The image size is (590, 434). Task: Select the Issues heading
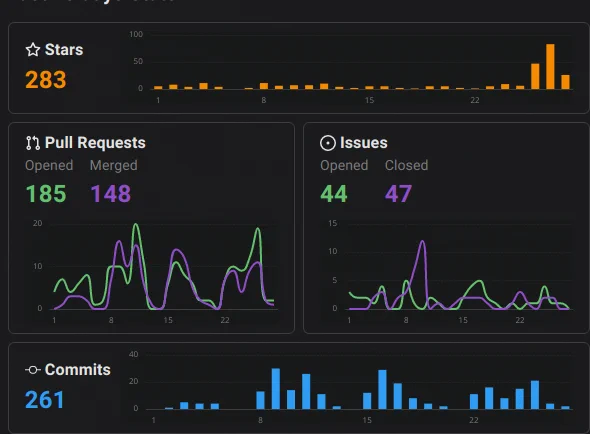point(364,143)
